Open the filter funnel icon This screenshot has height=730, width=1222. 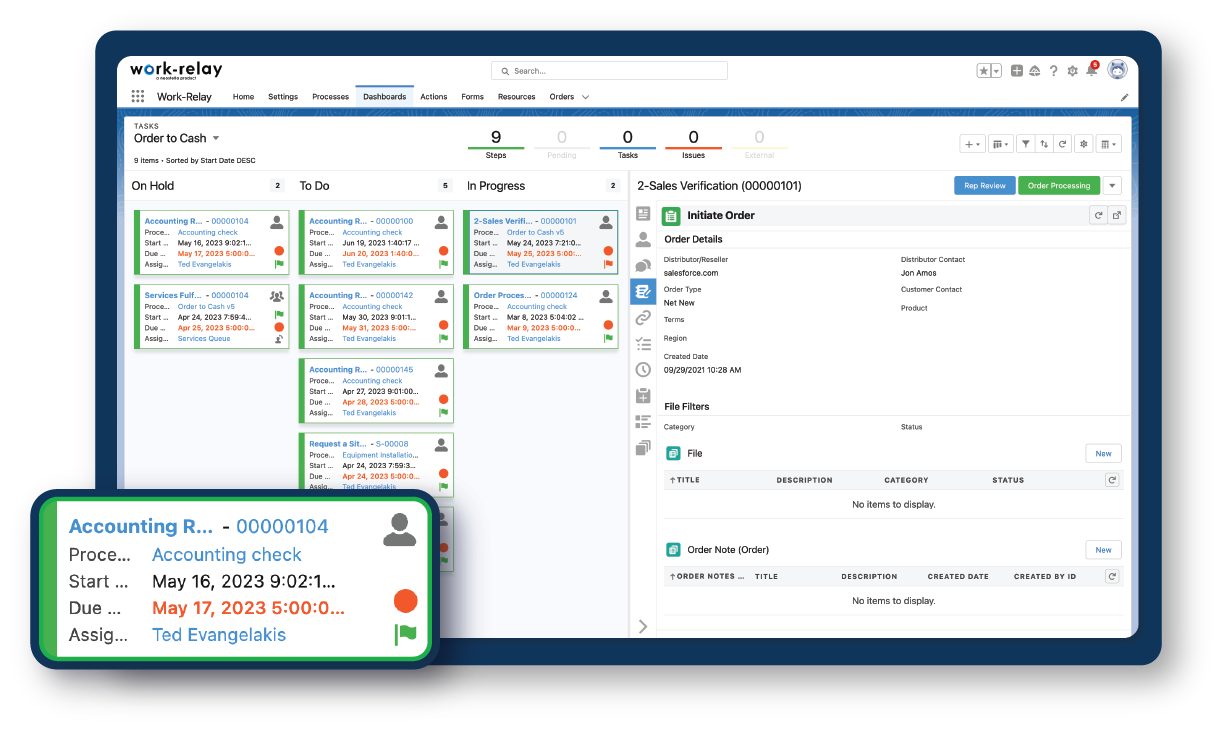click(1026, 144)
